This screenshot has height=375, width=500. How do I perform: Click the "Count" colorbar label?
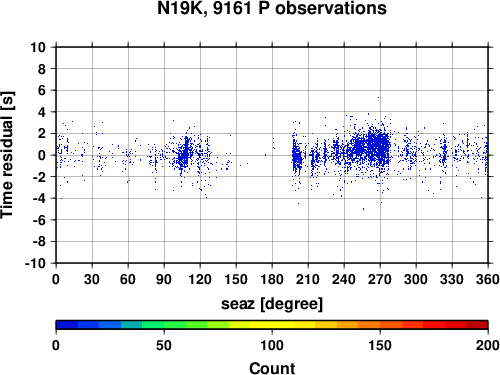(x=272, y=368)
